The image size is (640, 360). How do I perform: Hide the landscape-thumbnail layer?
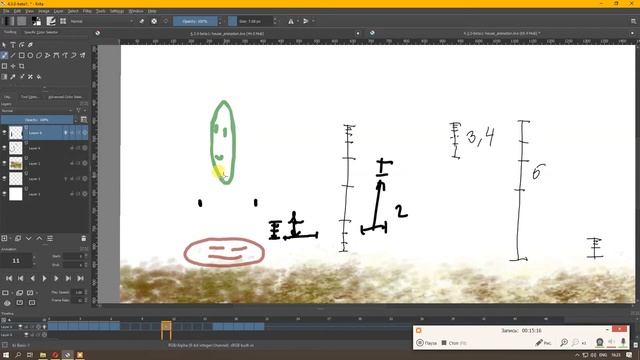coord(4,163)
